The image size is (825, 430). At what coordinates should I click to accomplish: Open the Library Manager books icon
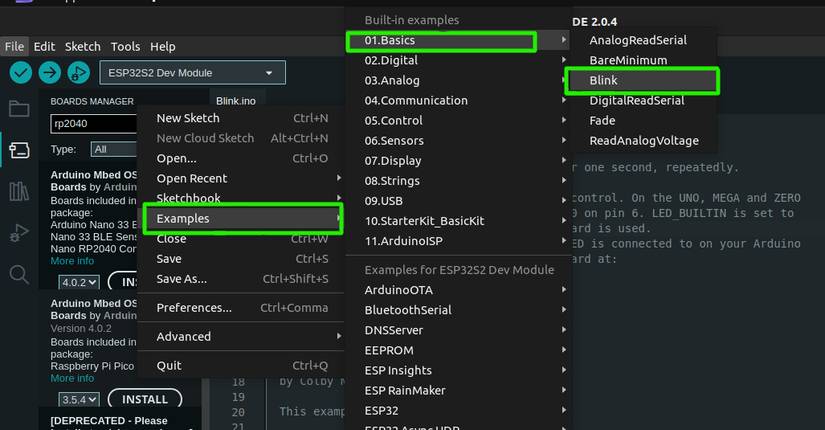19,191
